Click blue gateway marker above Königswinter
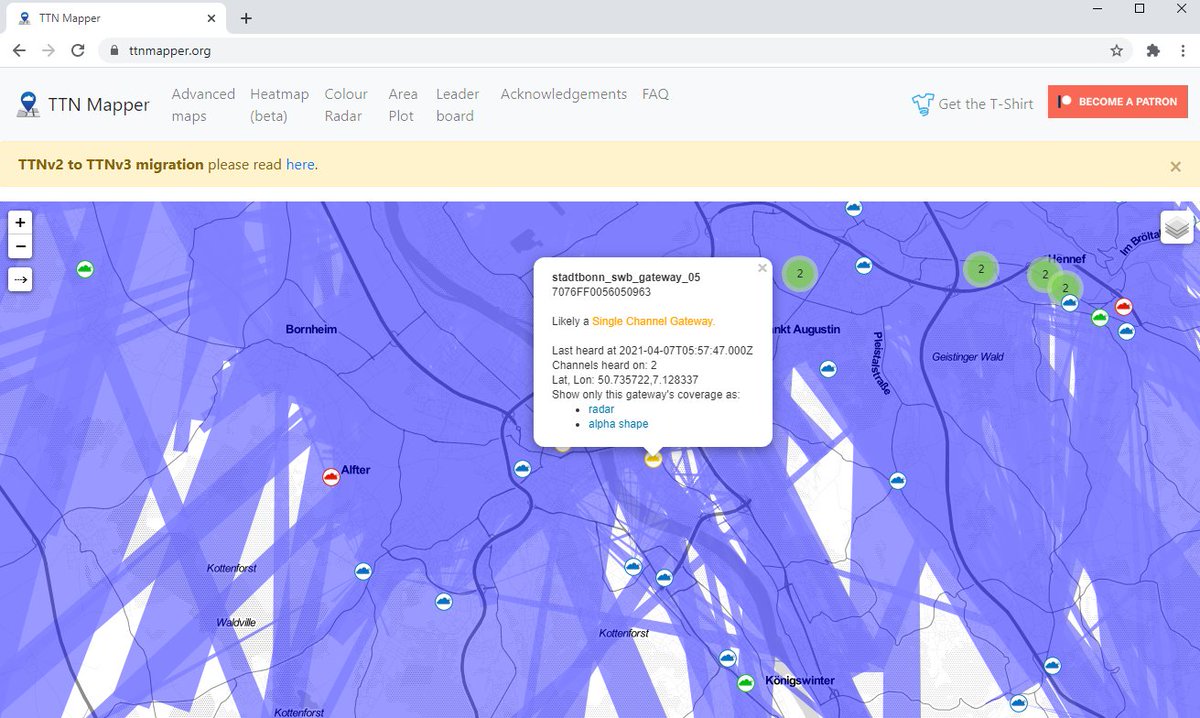 [x=727, y=658]
